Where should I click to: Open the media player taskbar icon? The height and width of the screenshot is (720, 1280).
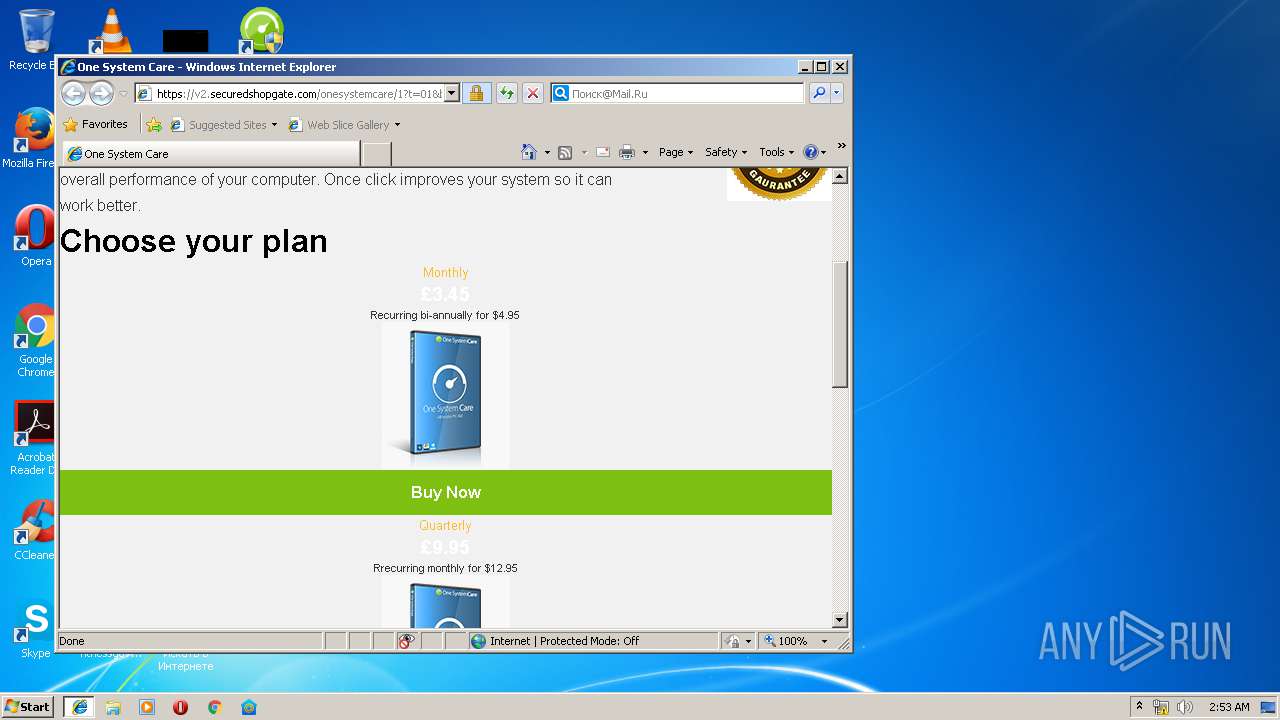[147, 707]
